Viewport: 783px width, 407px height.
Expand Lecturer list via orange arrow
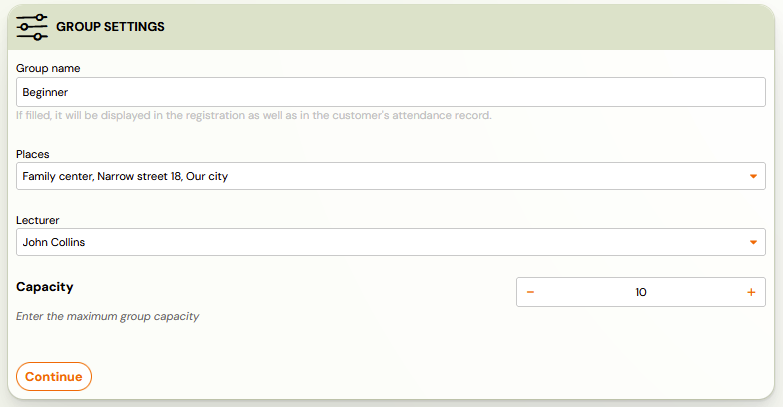[754, 242]
